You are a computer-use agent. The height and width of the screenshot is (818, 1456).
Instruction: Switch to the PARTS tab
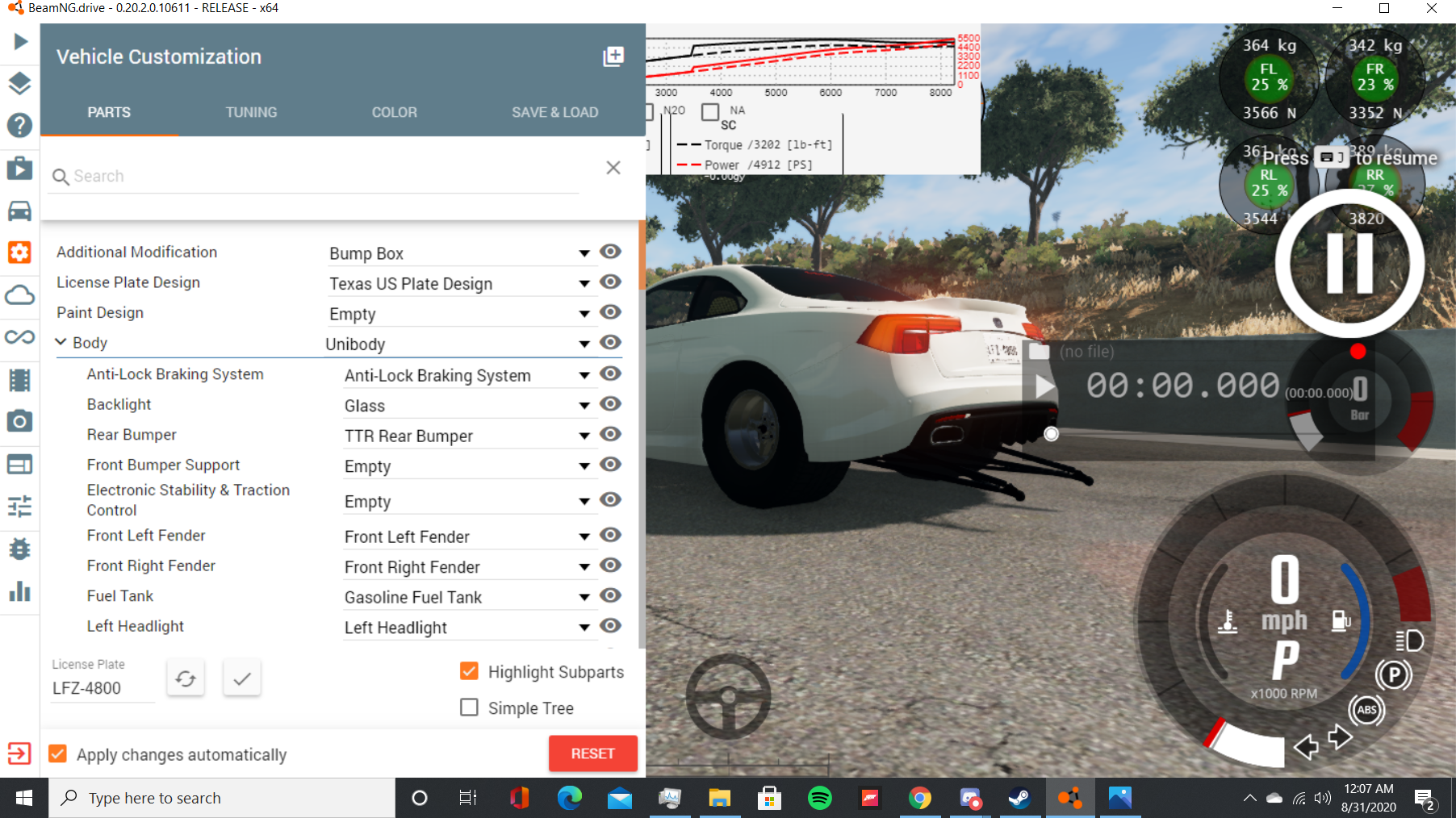pos(109,112)
